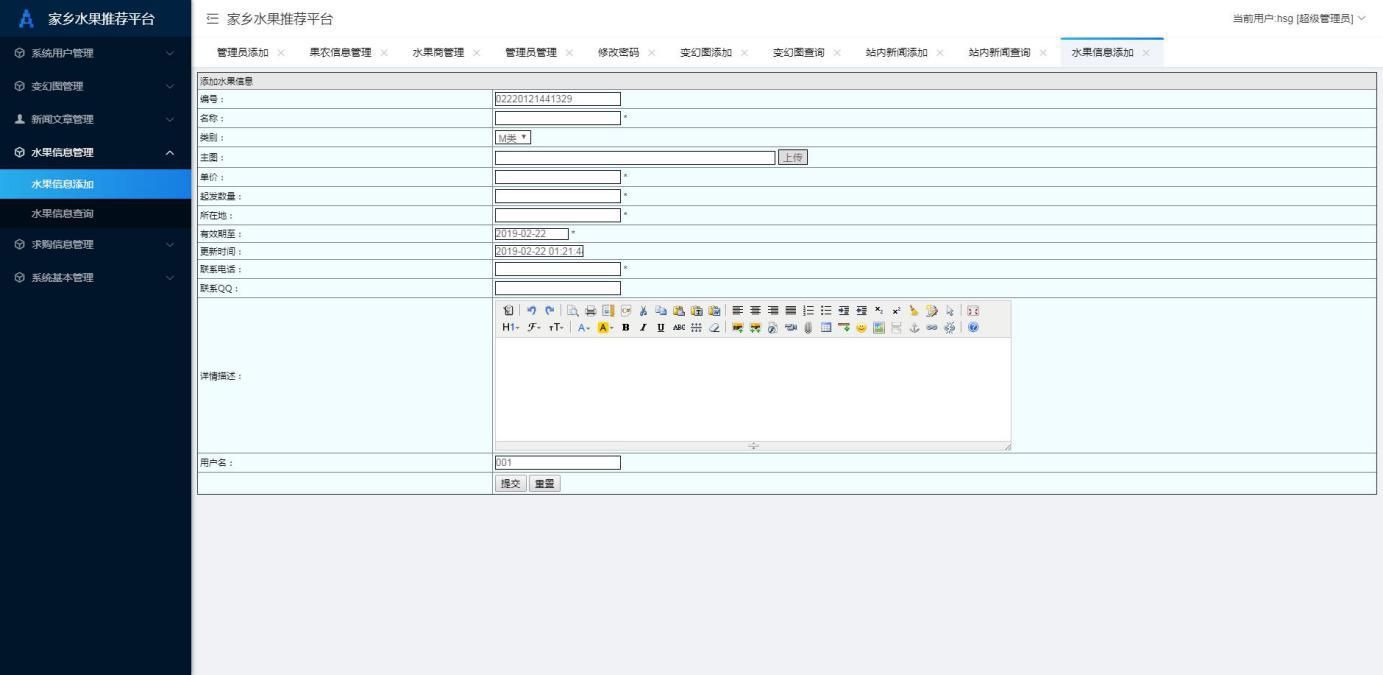Click the 重置 reset button

tap(545, 483)
